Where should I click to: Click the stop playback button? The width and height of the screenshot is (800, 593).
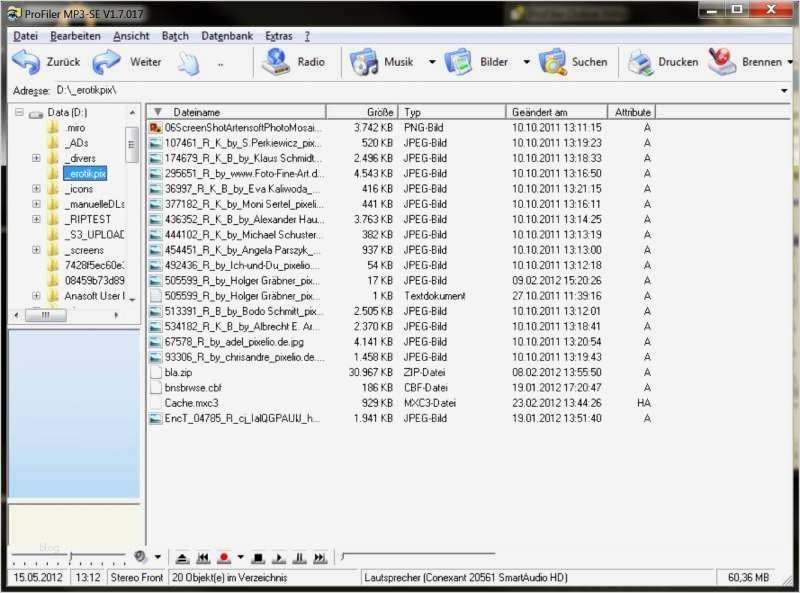pyautogui.click(x=259, y=558)
